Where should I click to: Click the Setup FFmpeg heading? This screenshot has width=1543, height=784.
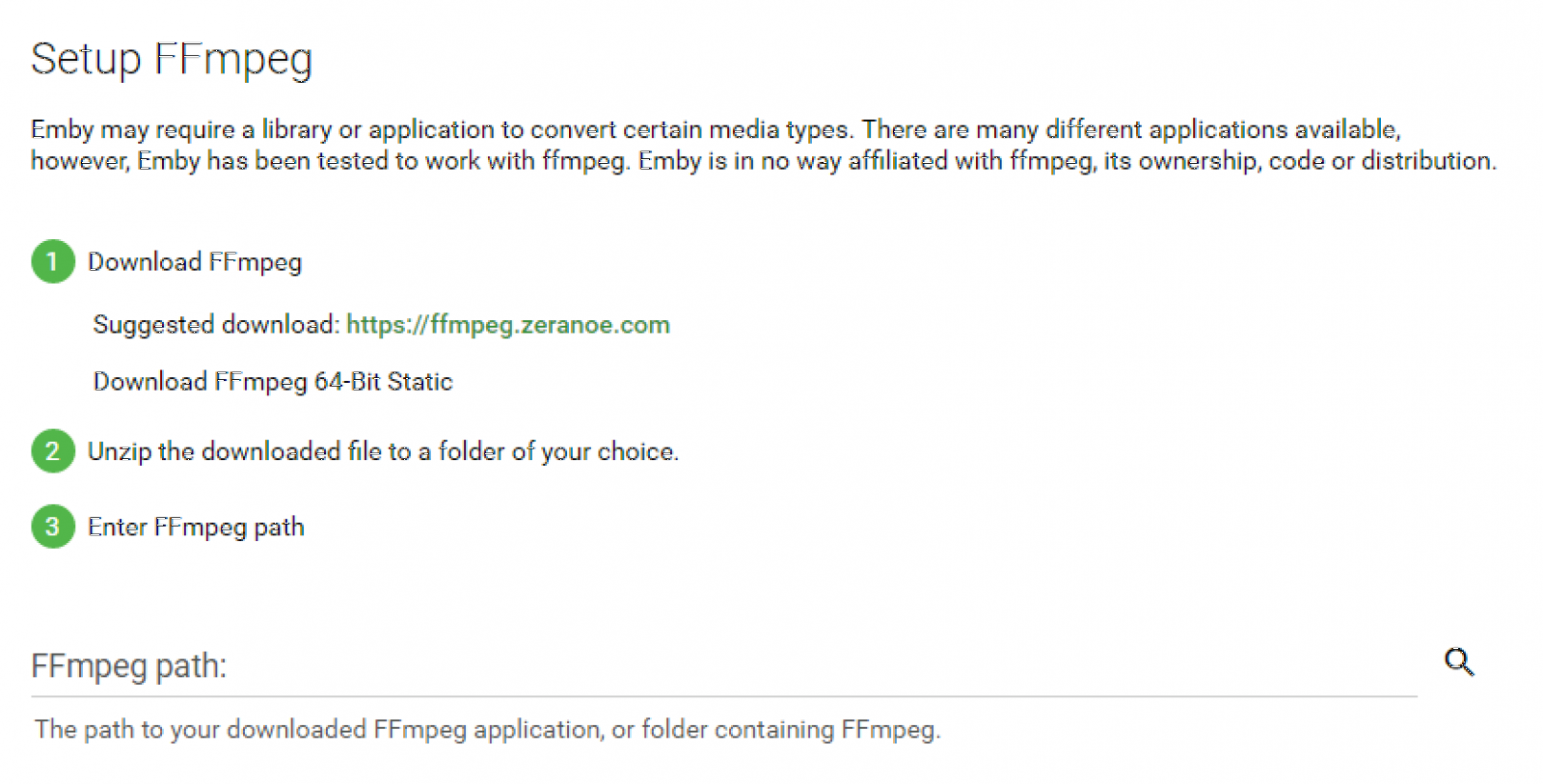pyautogui.click(x=172, y=59)
